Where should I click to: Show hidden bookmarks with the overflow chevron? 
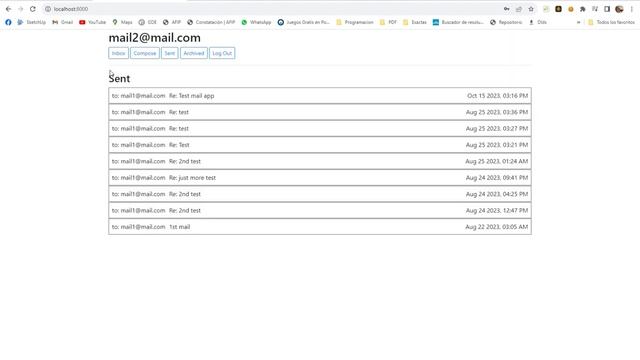[578, 22]
